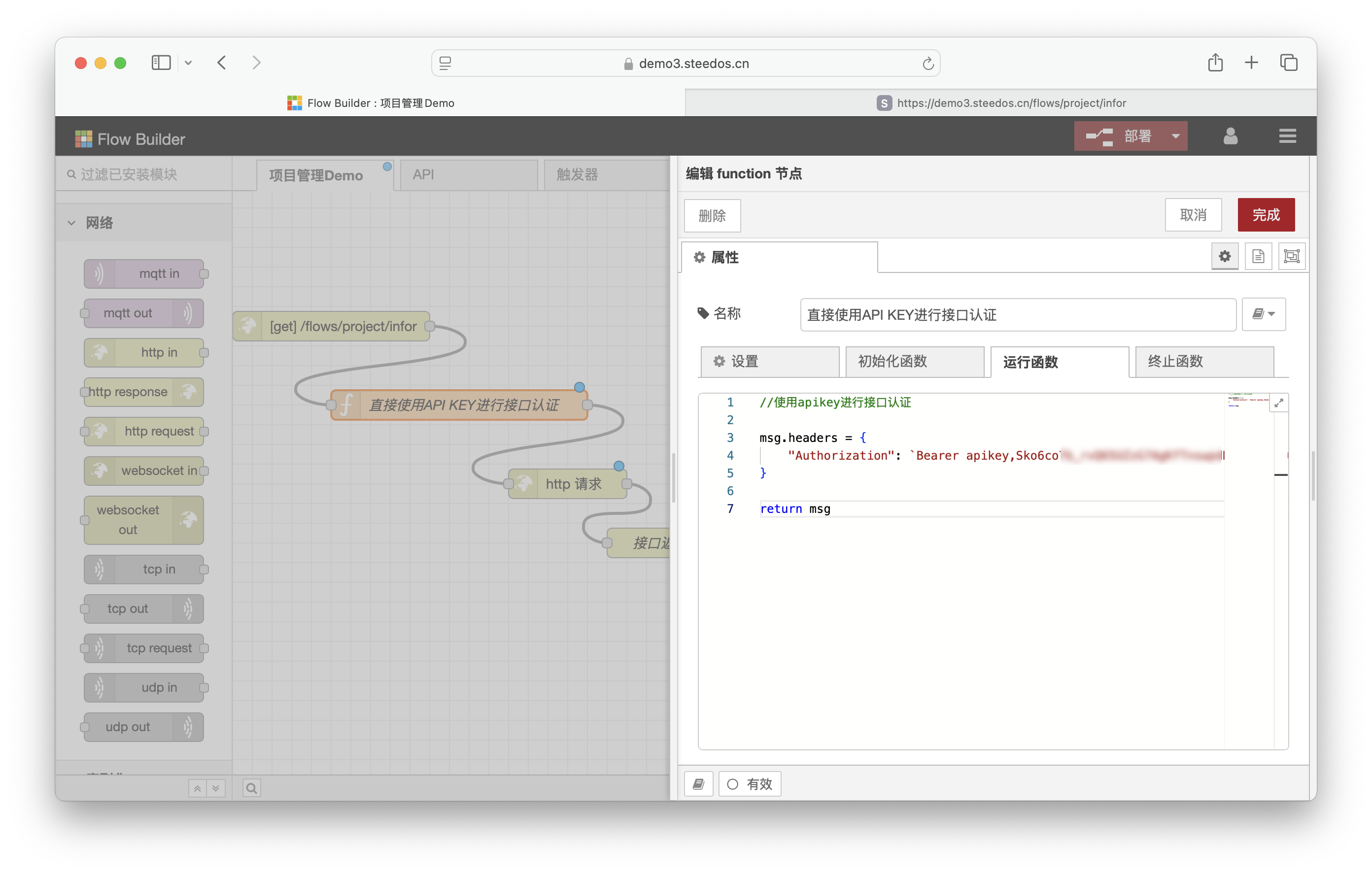Open the user account icon
The image size is (1372, 874).
pyautogui.click(x=1230, y=136)
